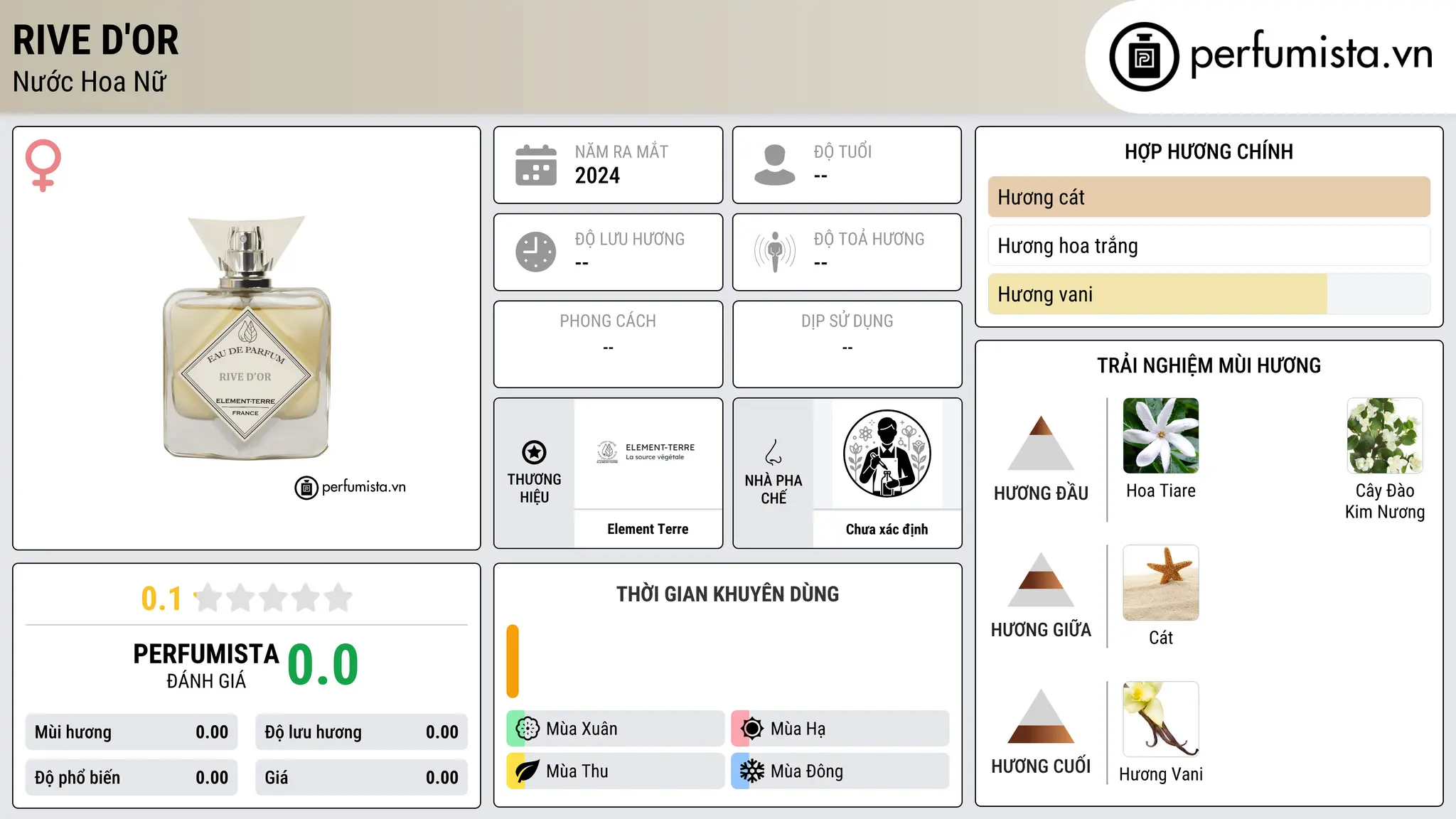Click the Hương cát accord bar
The image size is (1456, 819).
click(1209, 197)
